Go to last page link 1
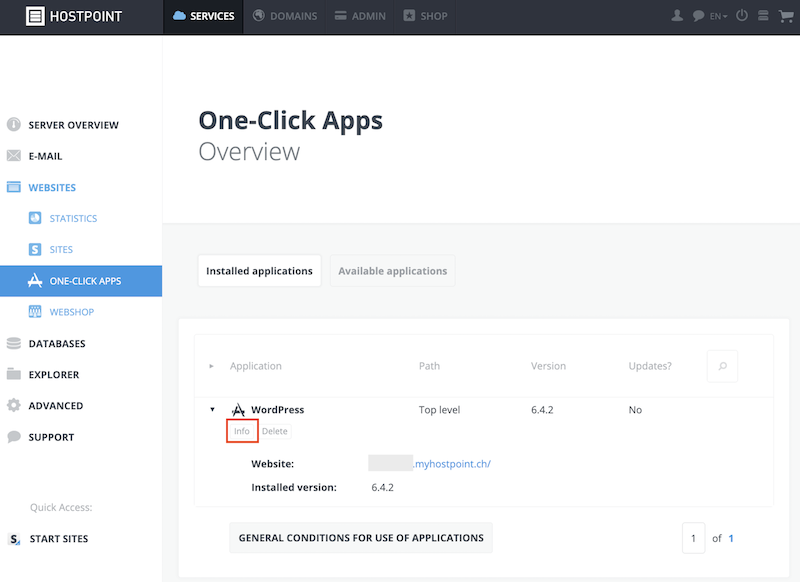The image size is (800, 582). (x=731, y=538)
